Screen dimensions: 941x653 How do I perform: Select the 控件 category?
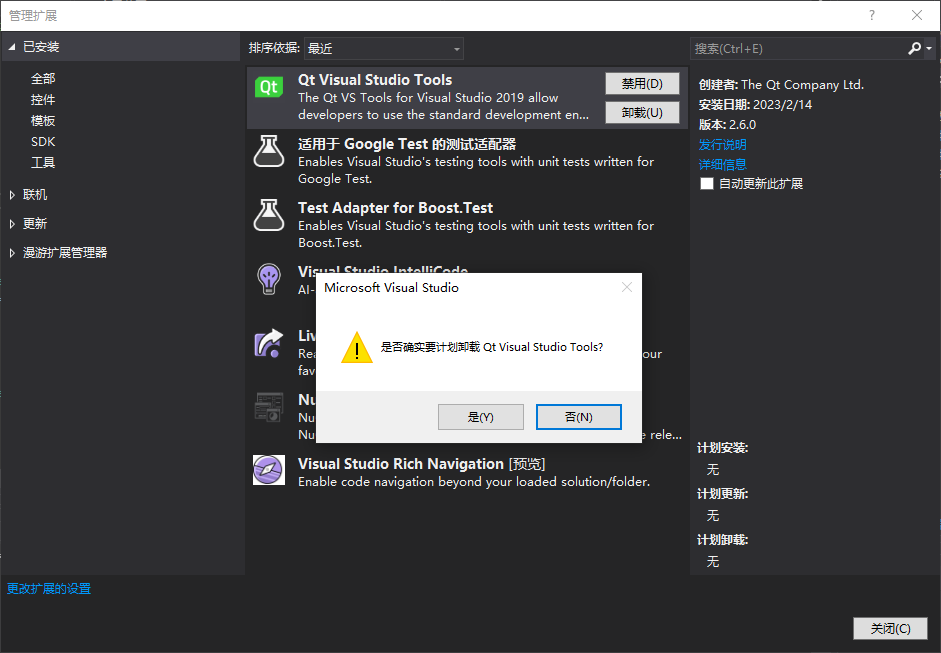click(43, 100)
